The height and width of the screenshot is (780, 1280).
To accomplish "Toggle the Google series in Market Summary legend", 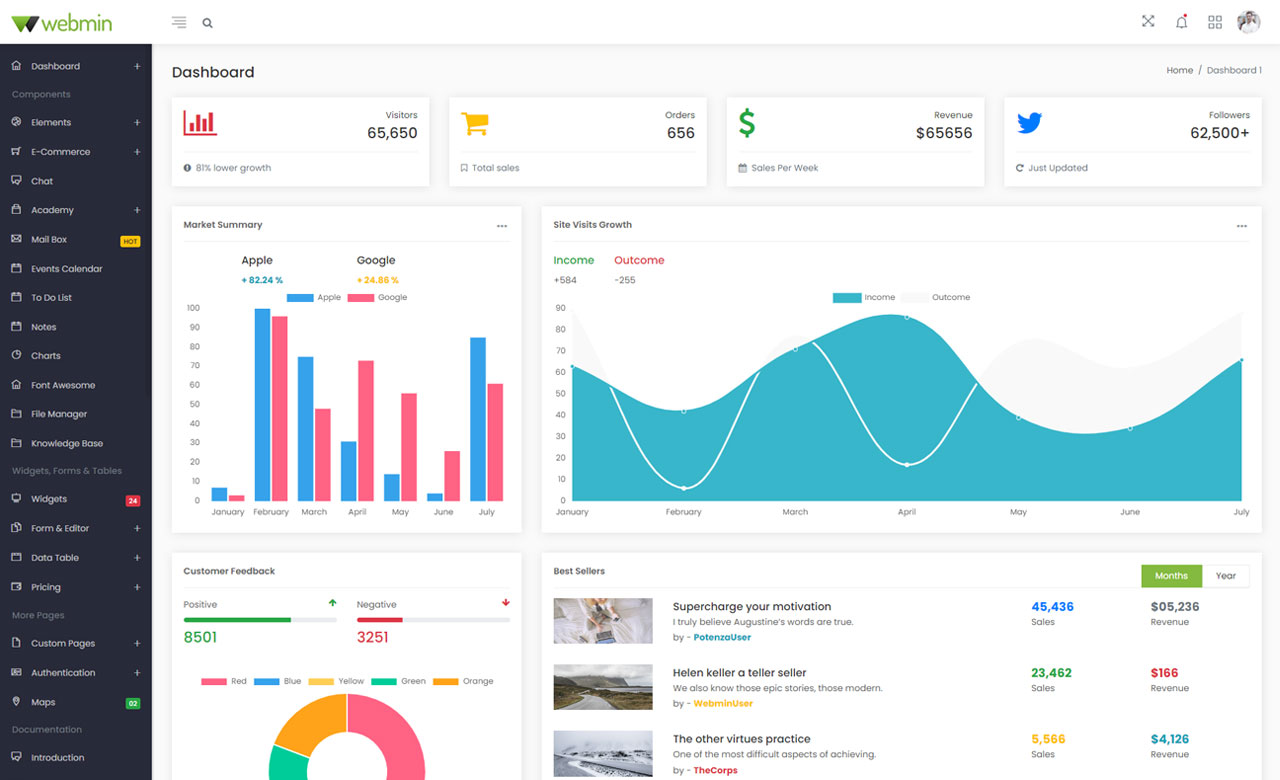I will click(x=377, y=297).
